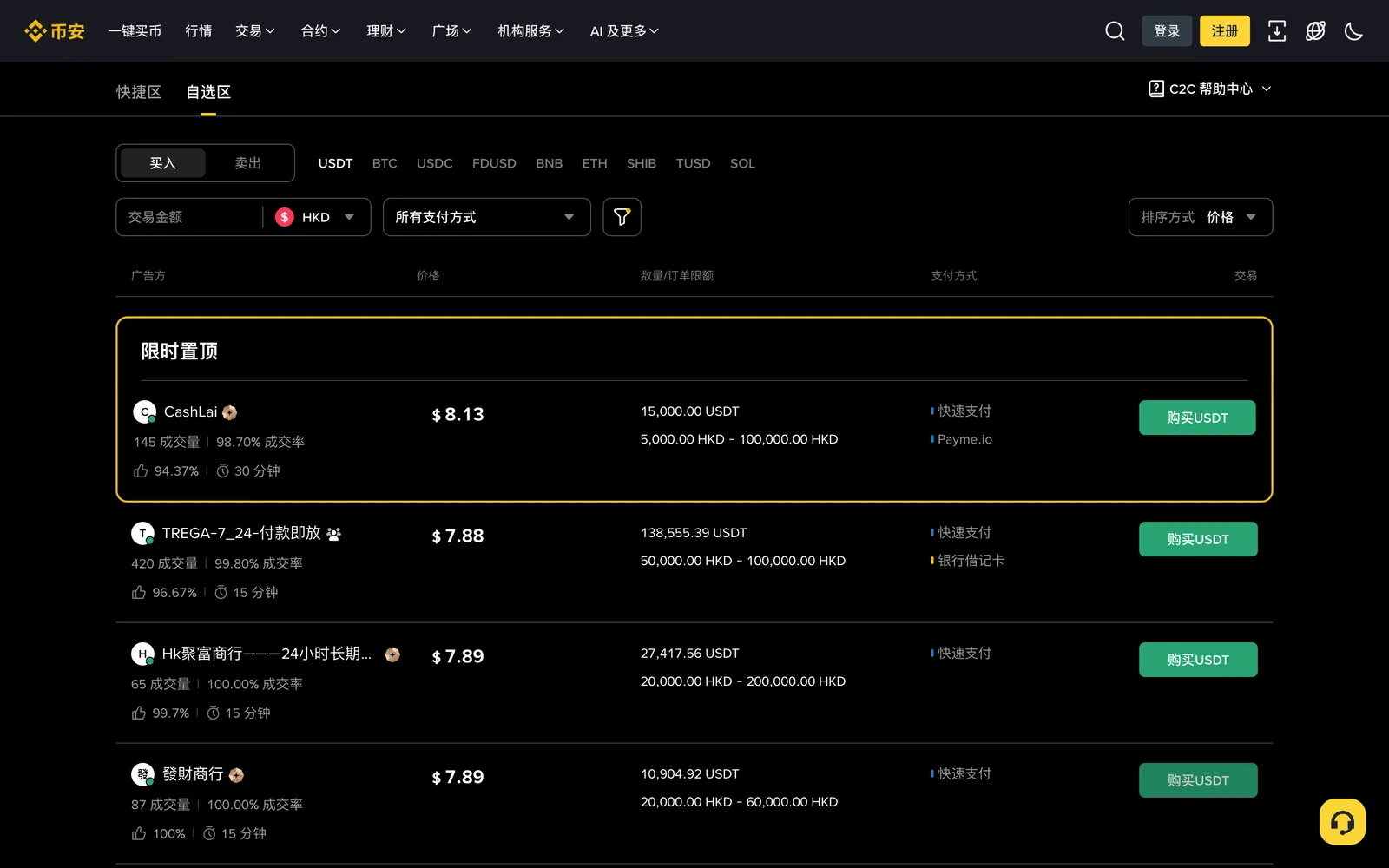The width and height of the screenshot is (1389, 868).
Task: Click the HKD currency dollar icon
Action: pyautogui.click(x=285, y=217)
